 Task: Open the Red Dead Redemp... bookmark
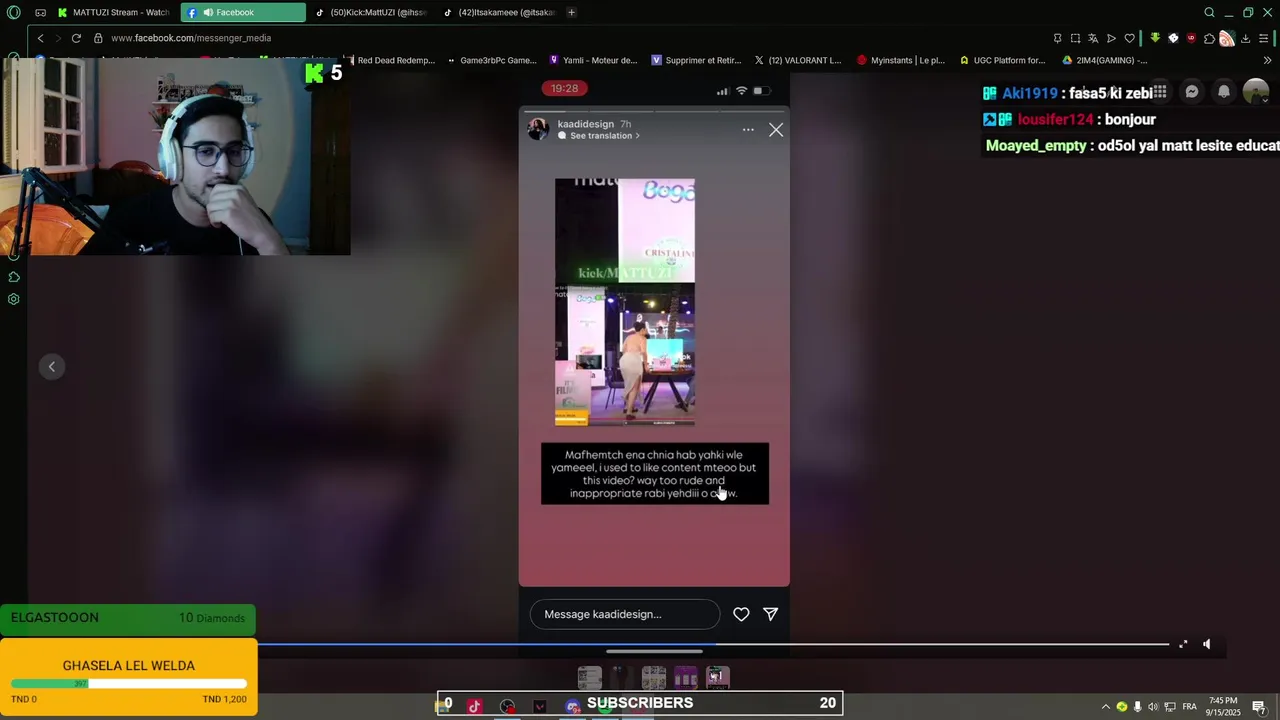click(390, 60)
